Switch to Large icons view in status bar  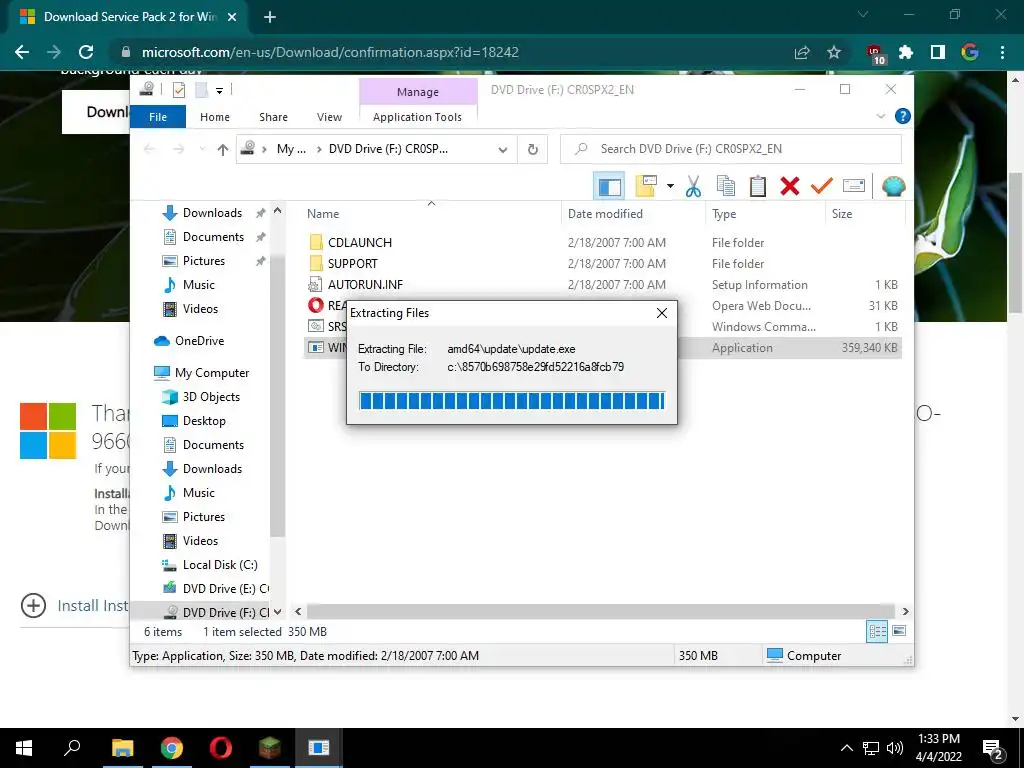tap(899, 631)
